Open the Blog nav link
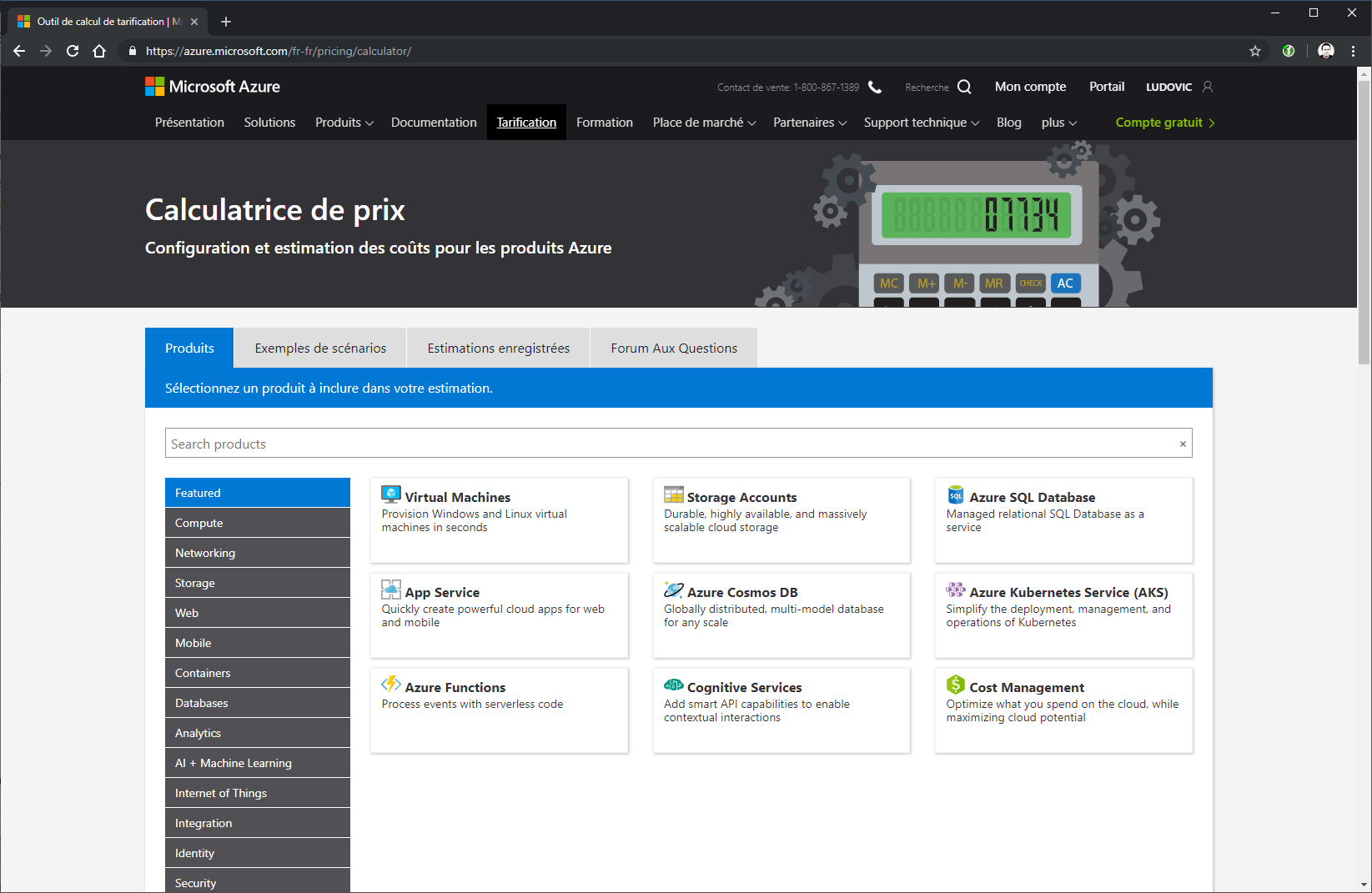Viewport: 1372px width, 893px height. pyautogui.click(x=1009, y=123)
